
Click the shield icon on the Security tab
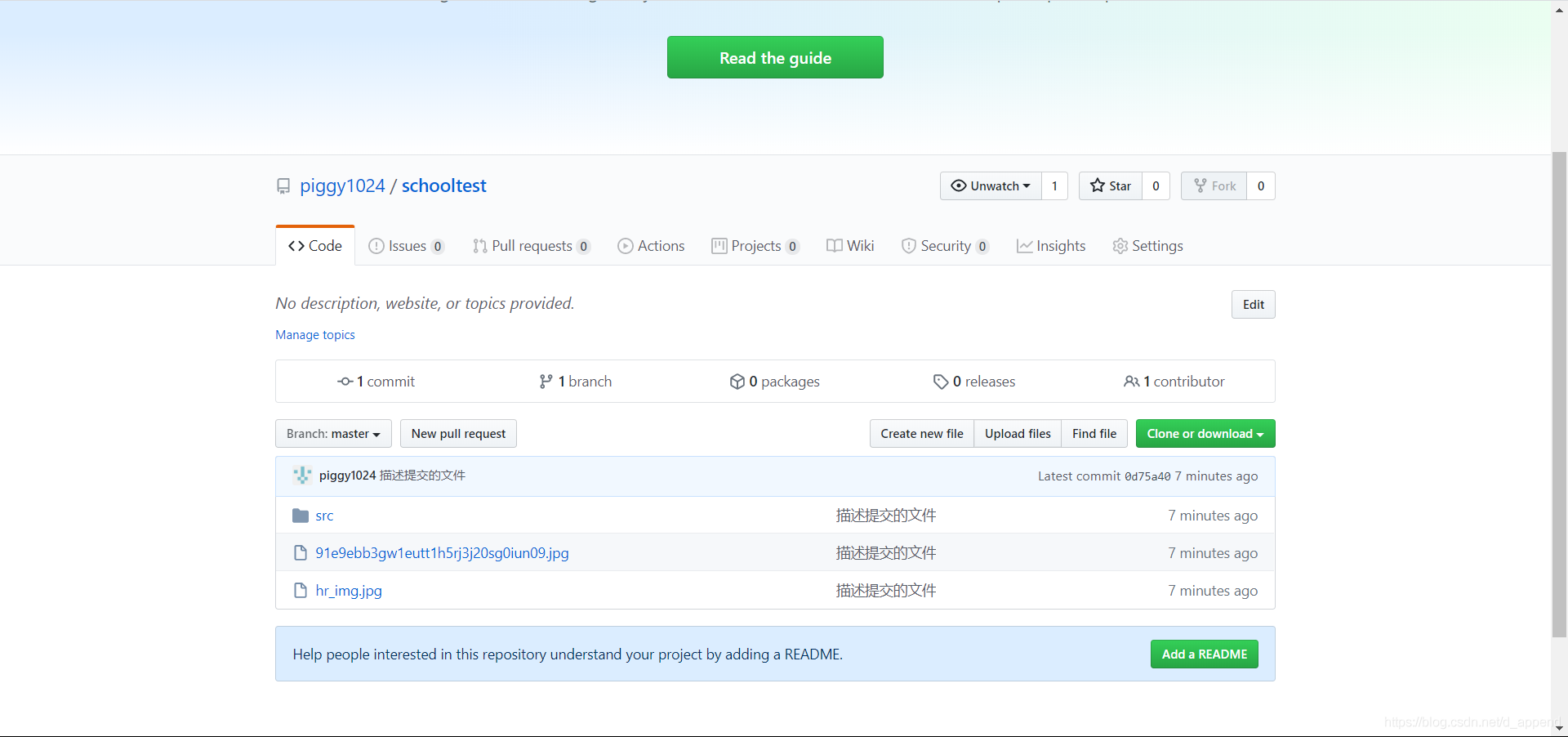[x=909, y=246]
